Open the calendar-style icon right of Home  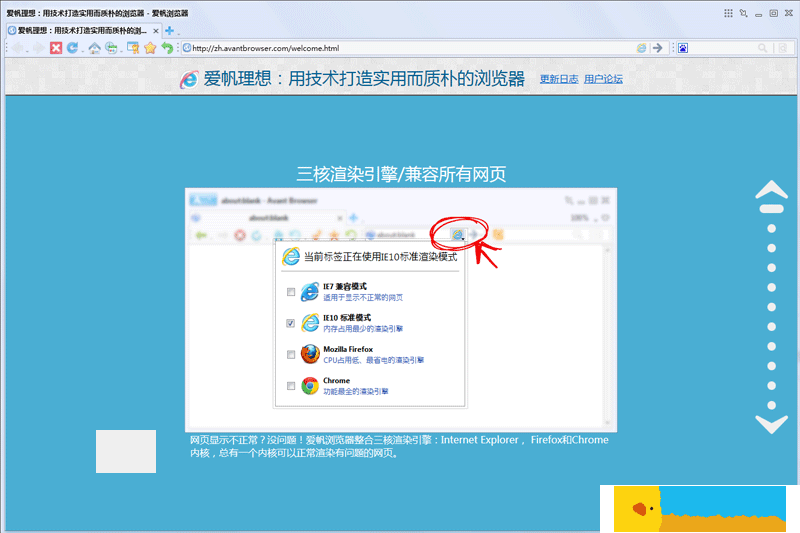tap(111, 48)
